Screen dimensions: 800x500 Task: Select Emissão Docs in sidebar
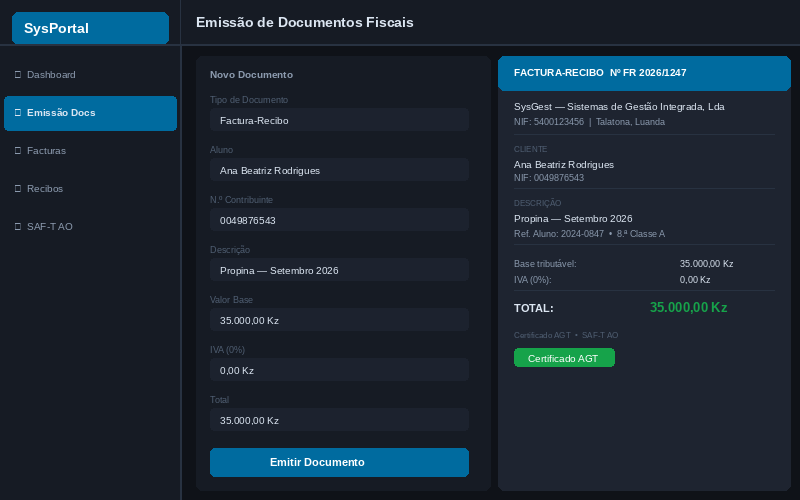[x=90, y=113]
